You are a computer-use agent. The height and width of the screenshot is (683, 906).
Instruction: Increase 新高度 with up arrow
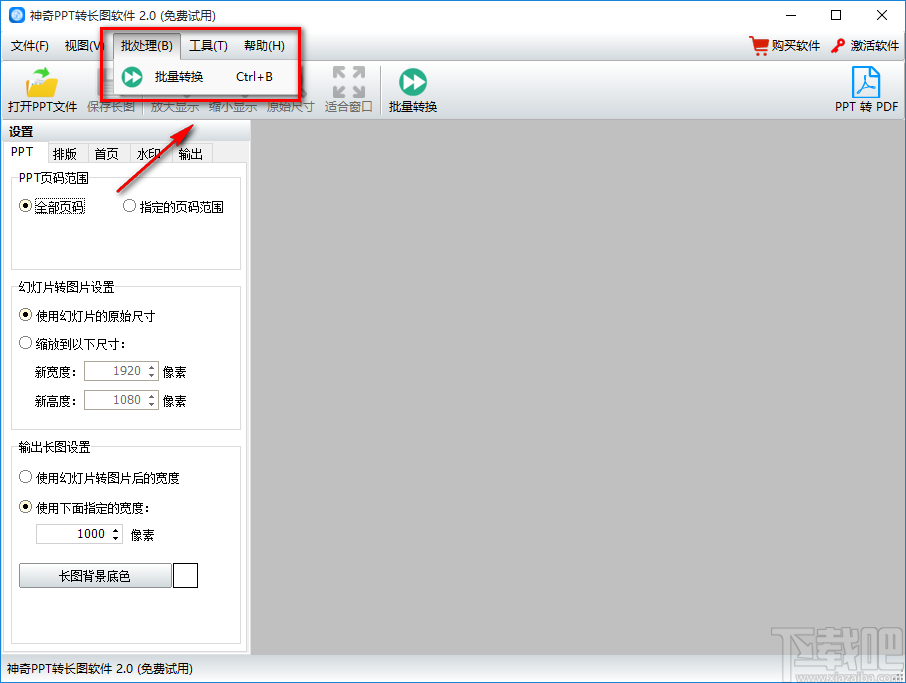click(x=152, y=395)
